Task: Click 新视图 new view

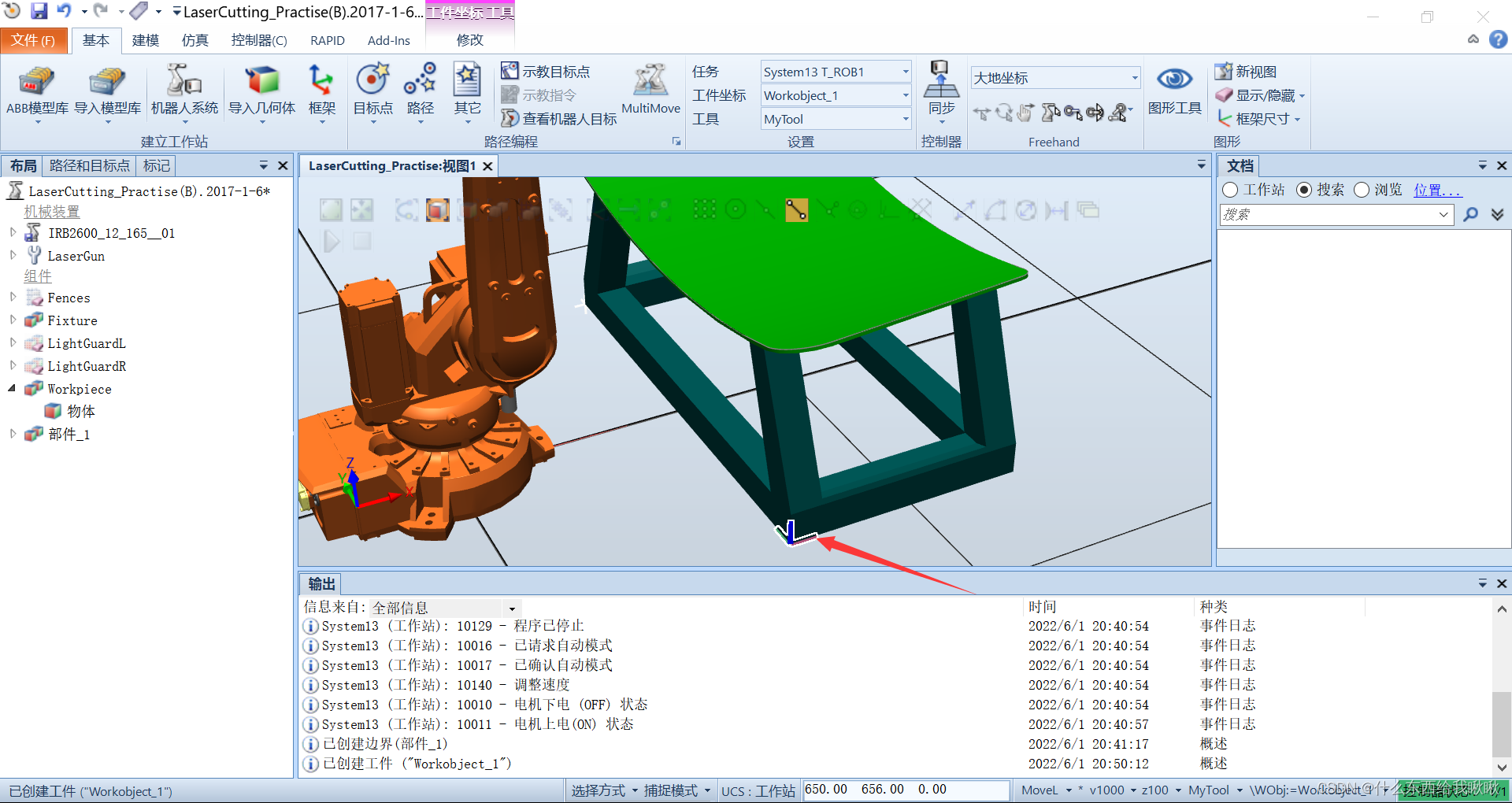Action: [1246, 72]
